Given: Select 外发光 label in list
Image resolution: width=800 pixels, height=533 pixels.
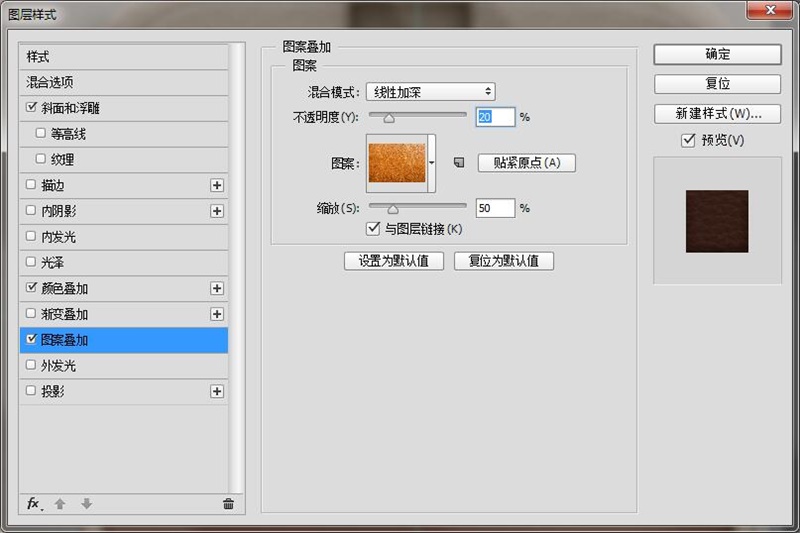Looking at the screenshot, I should [x=58, y=366].
